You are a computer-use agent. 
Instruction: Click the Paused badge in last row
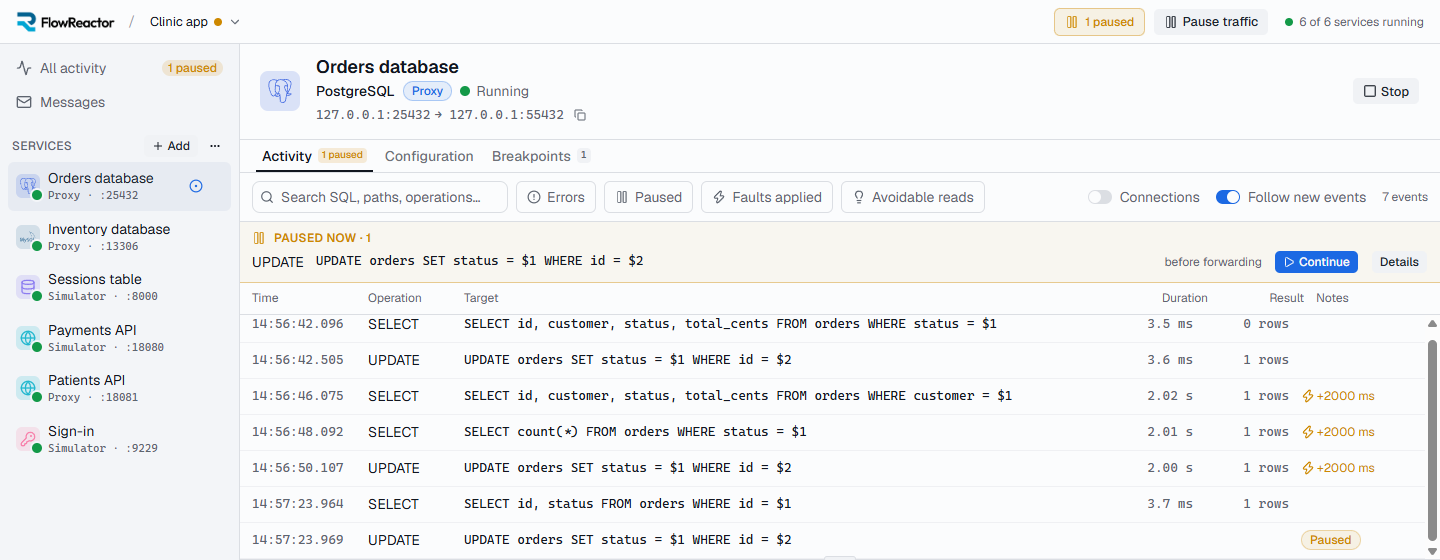[x=1330, y=540]
